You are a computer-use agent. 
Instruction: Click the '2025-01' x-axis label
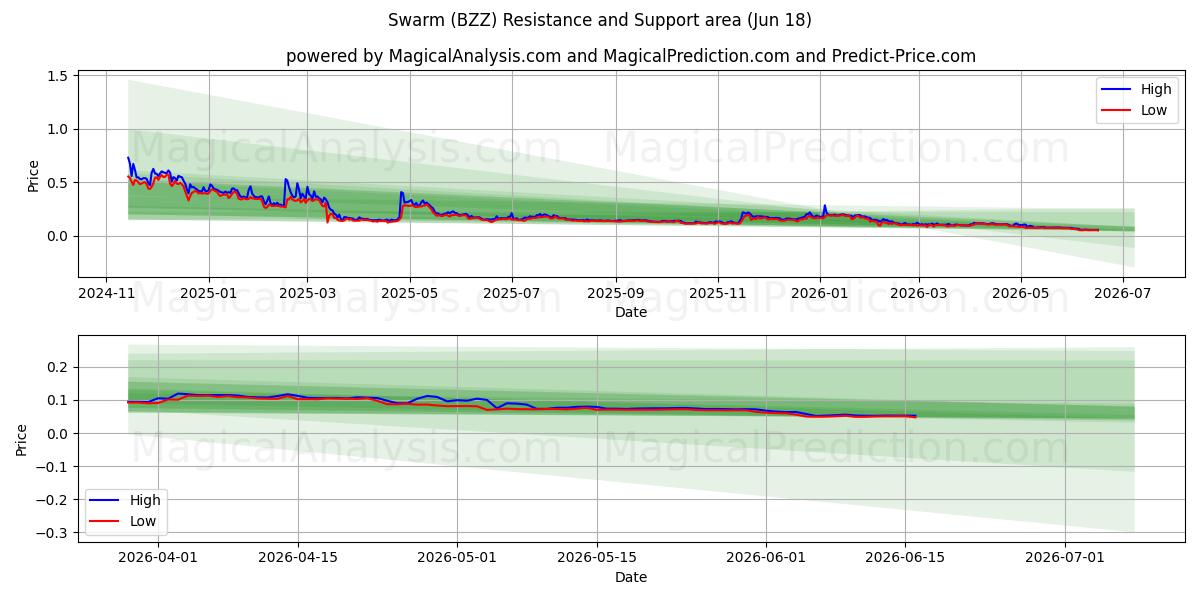click(209, 294)
